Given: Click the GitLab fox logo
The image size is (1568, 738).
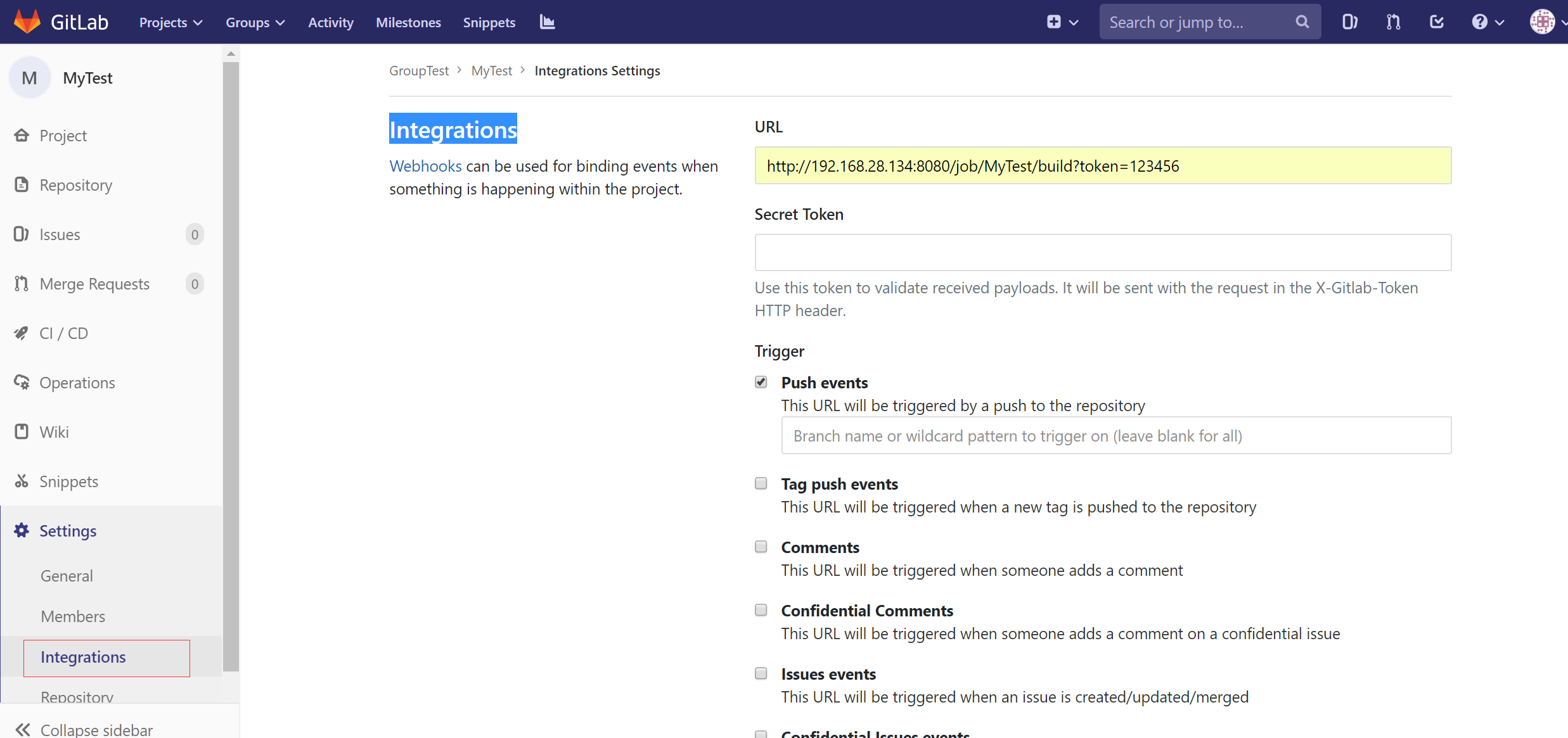Looking at the screenshot, I should (x=27, y=22).
